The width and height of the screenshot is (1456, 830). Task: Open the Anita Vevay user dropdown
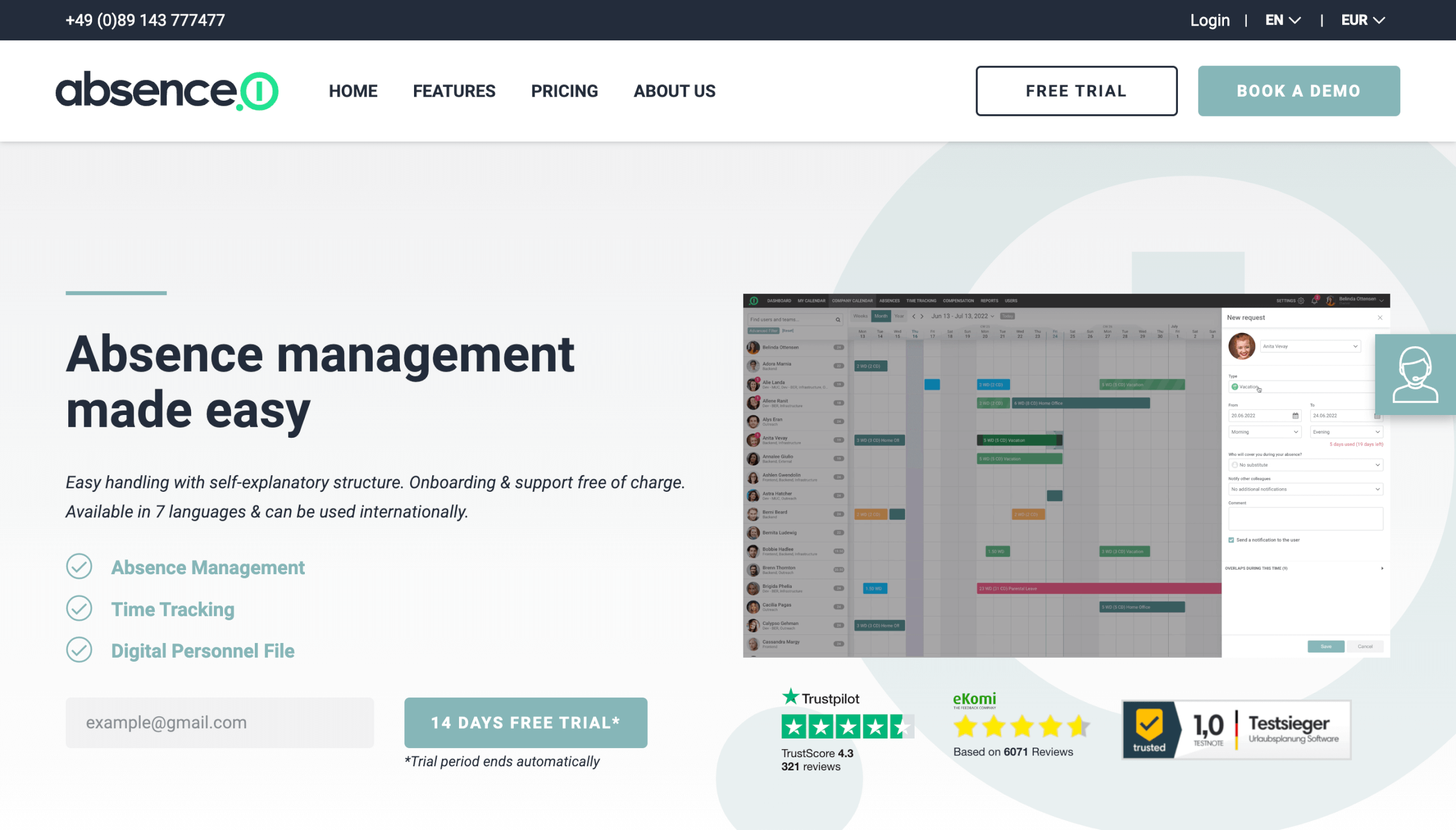click(x=1310, y=346)
